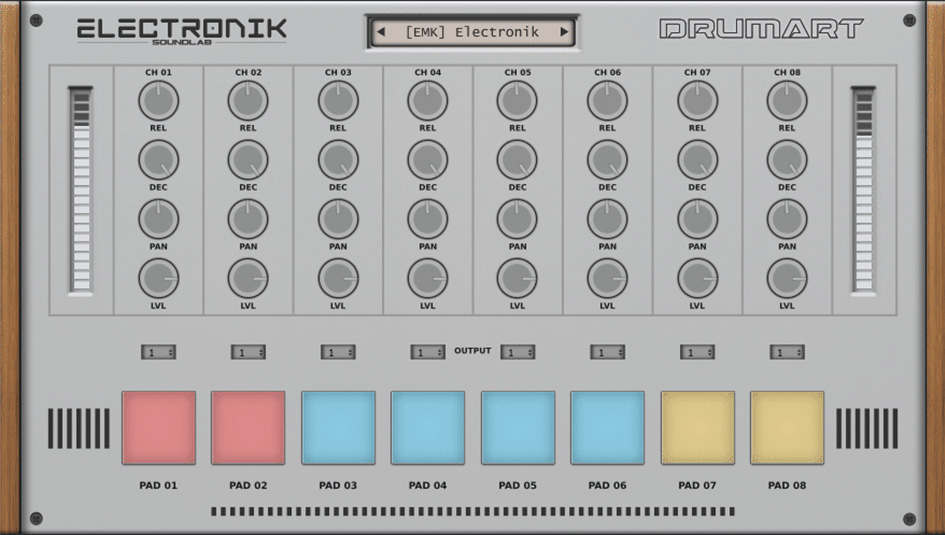Open the preset name display

click(472, 32)
